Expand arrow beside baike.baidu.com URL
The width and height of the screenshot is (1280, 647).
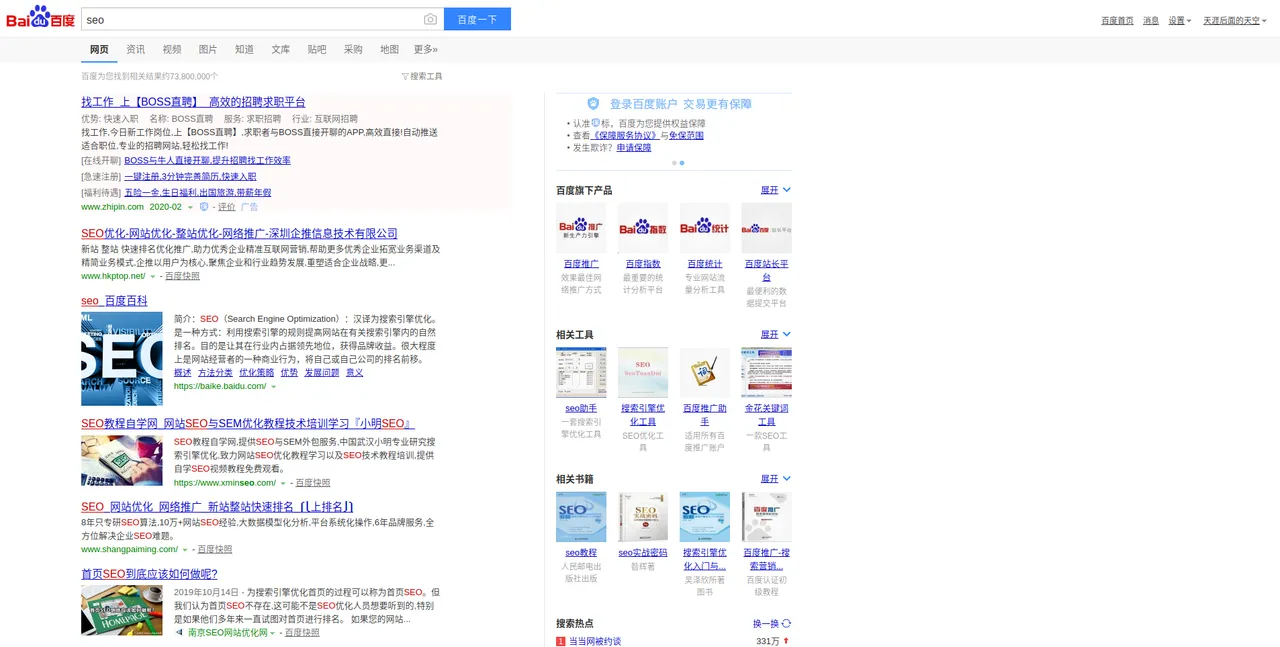tap(273, 386)
